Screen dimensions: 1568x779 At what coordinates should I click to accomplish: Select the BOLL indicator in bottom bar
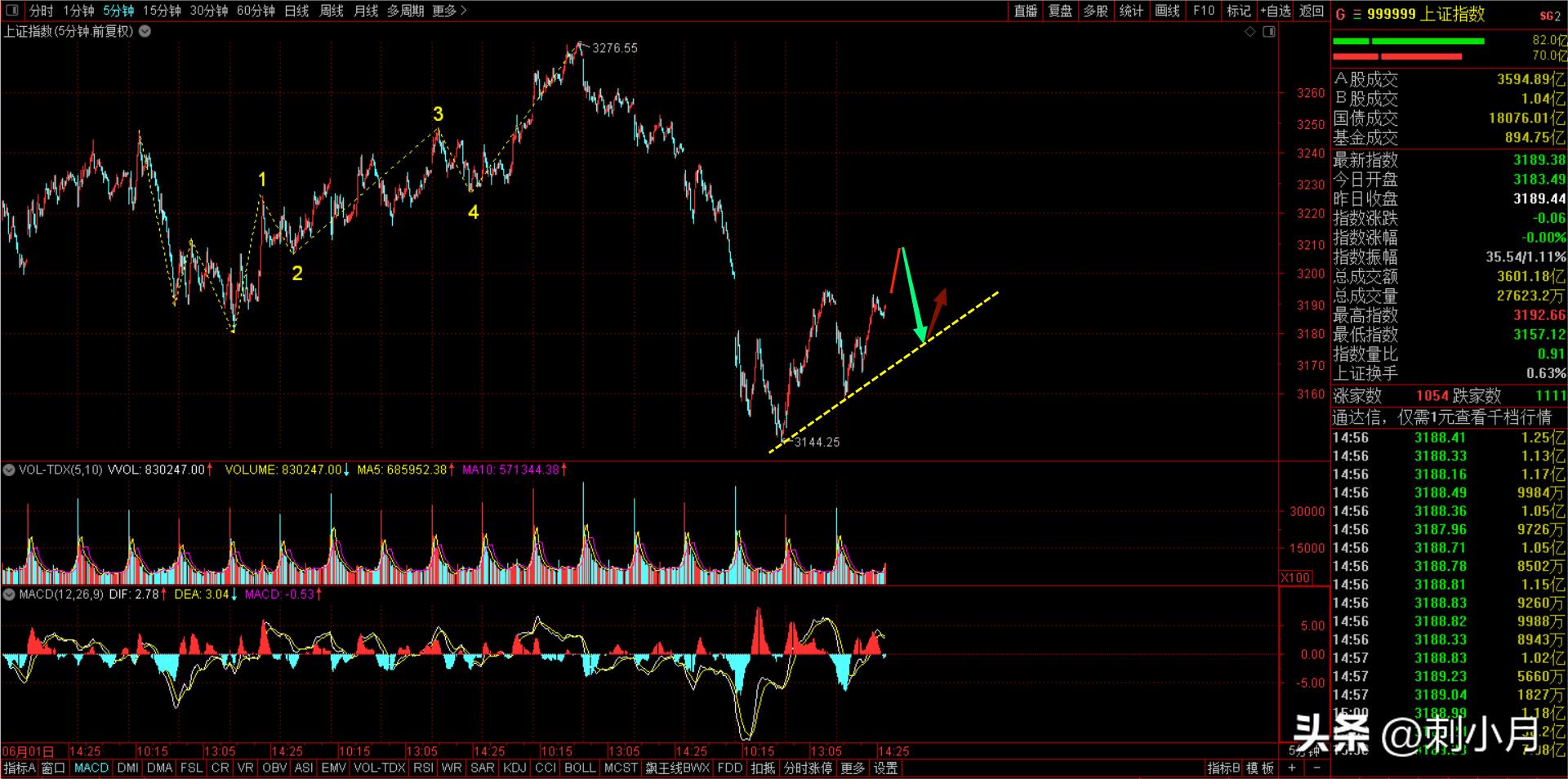579,768
